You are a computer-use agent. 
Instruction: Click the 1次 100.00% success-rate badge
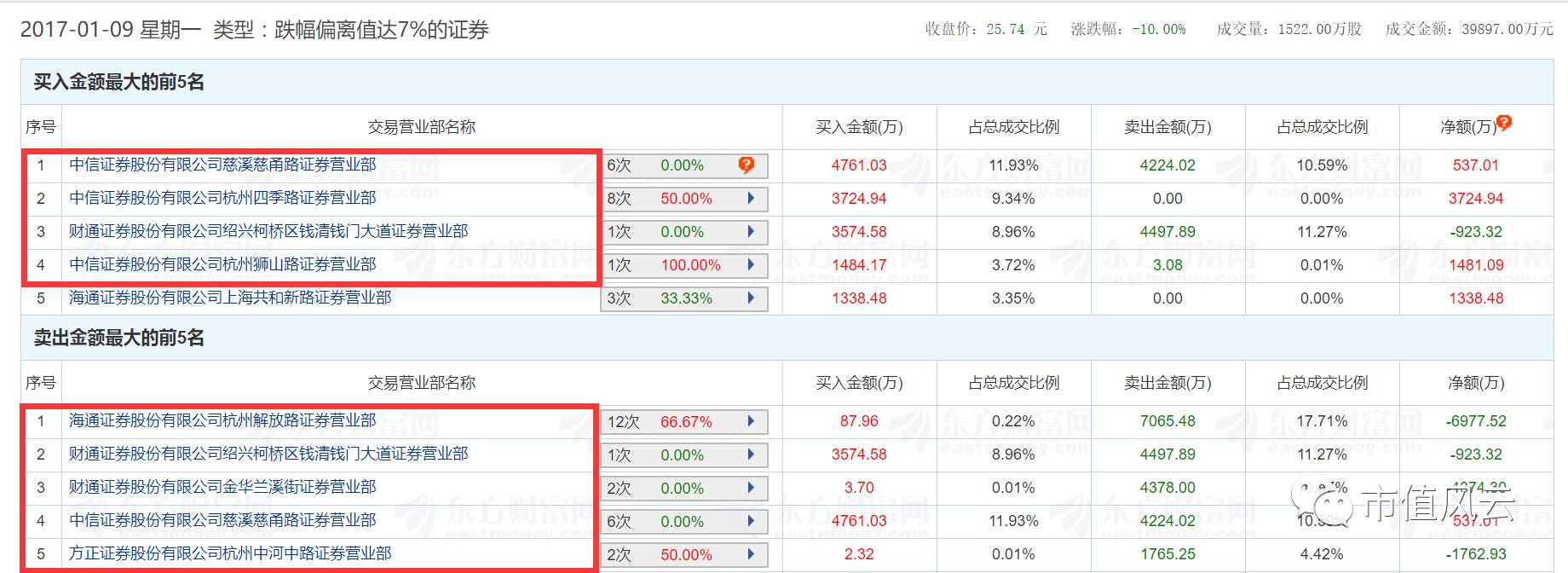pyautogui.click(x=684, y=265)
